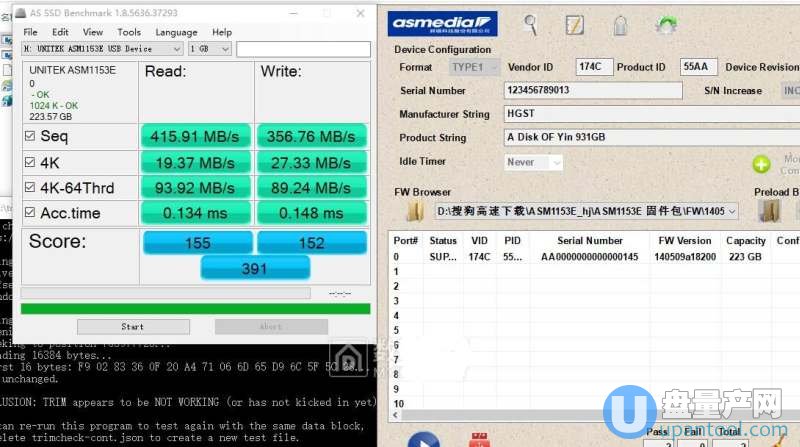Disable the Acc.time test checkbox
Screen dimensions: 800x447
(x=29, y=212)
